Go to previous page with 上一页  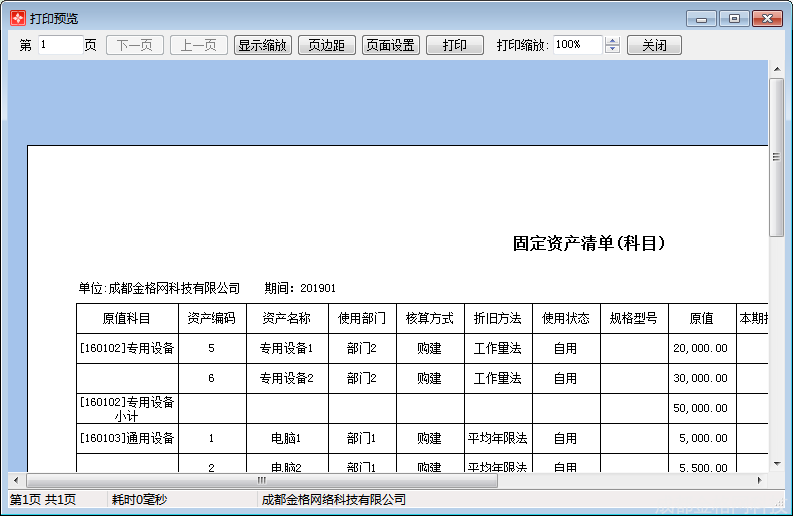coord(199,45)
